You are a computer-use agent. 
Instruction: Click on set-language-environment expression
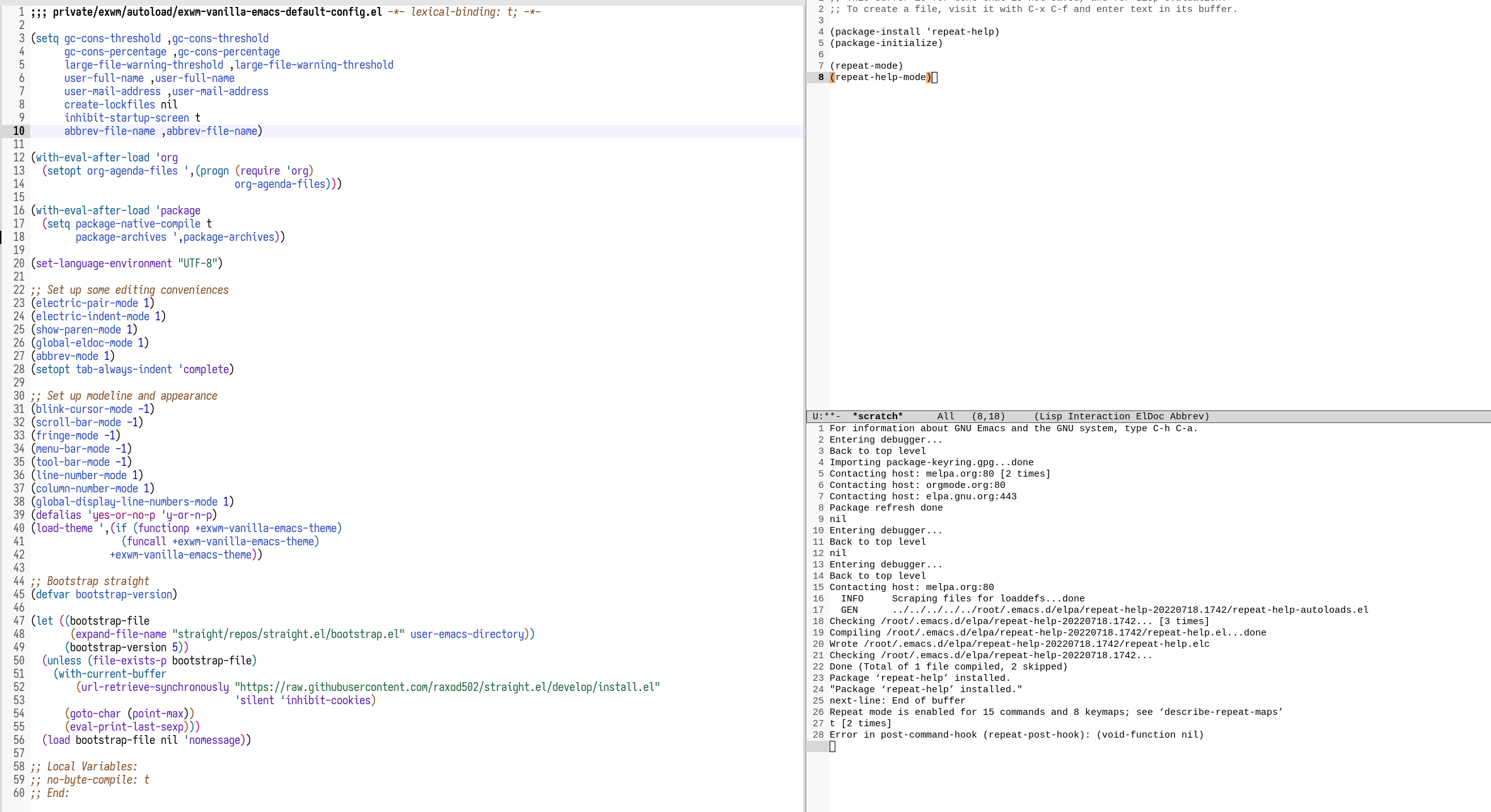click(x=104, y=264)
